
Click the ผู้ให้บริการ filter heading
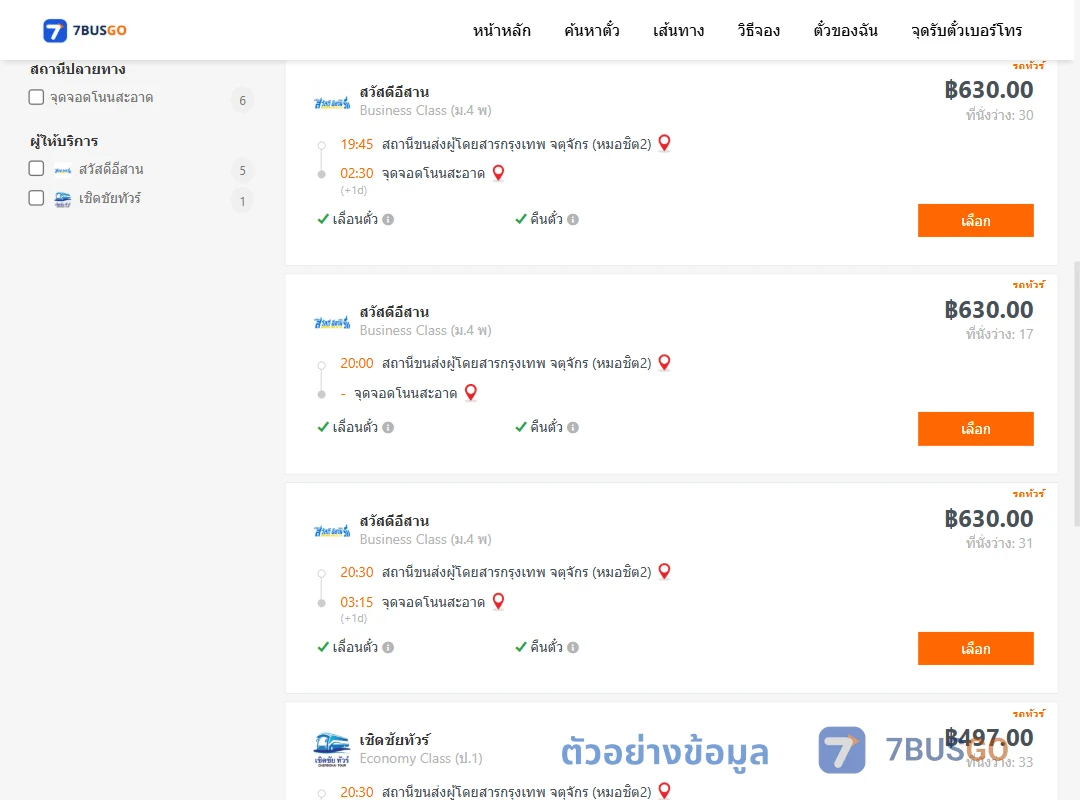coord(64,141)
